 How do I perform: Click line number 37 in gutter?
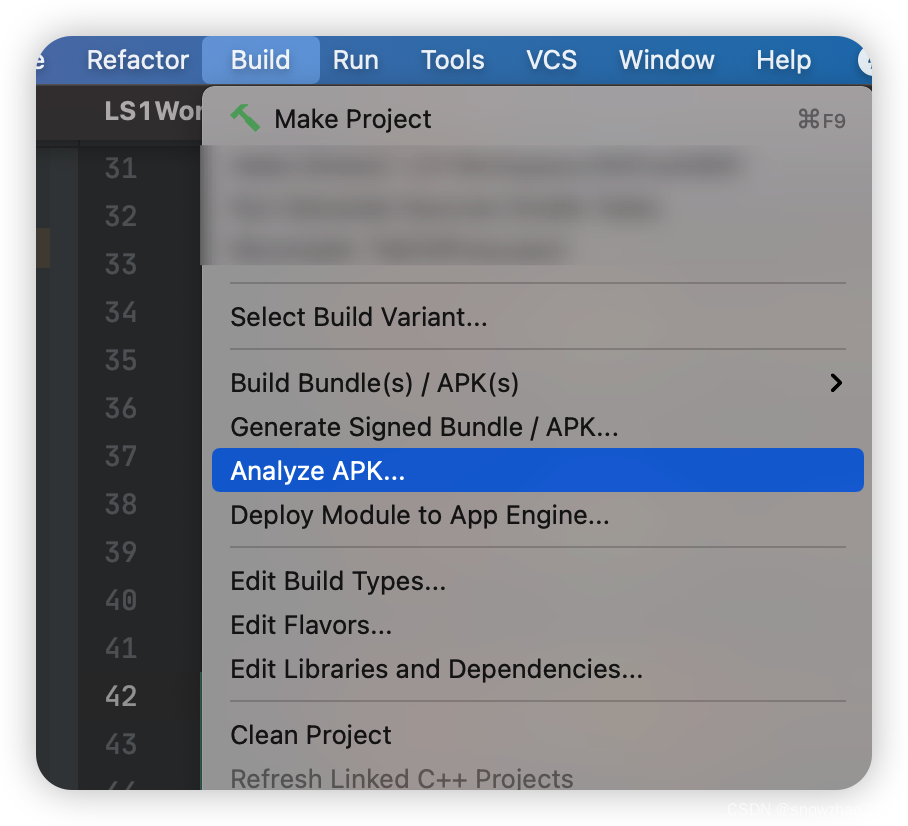pyautogui.click(x=121, y=457)
